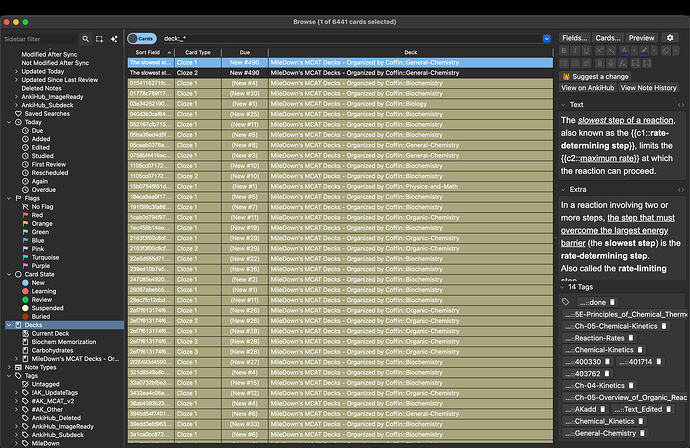Remove the Reaction-Rates tag via its delete icon
The width and height of the screenshot is (690, 448).
point(631,338)
